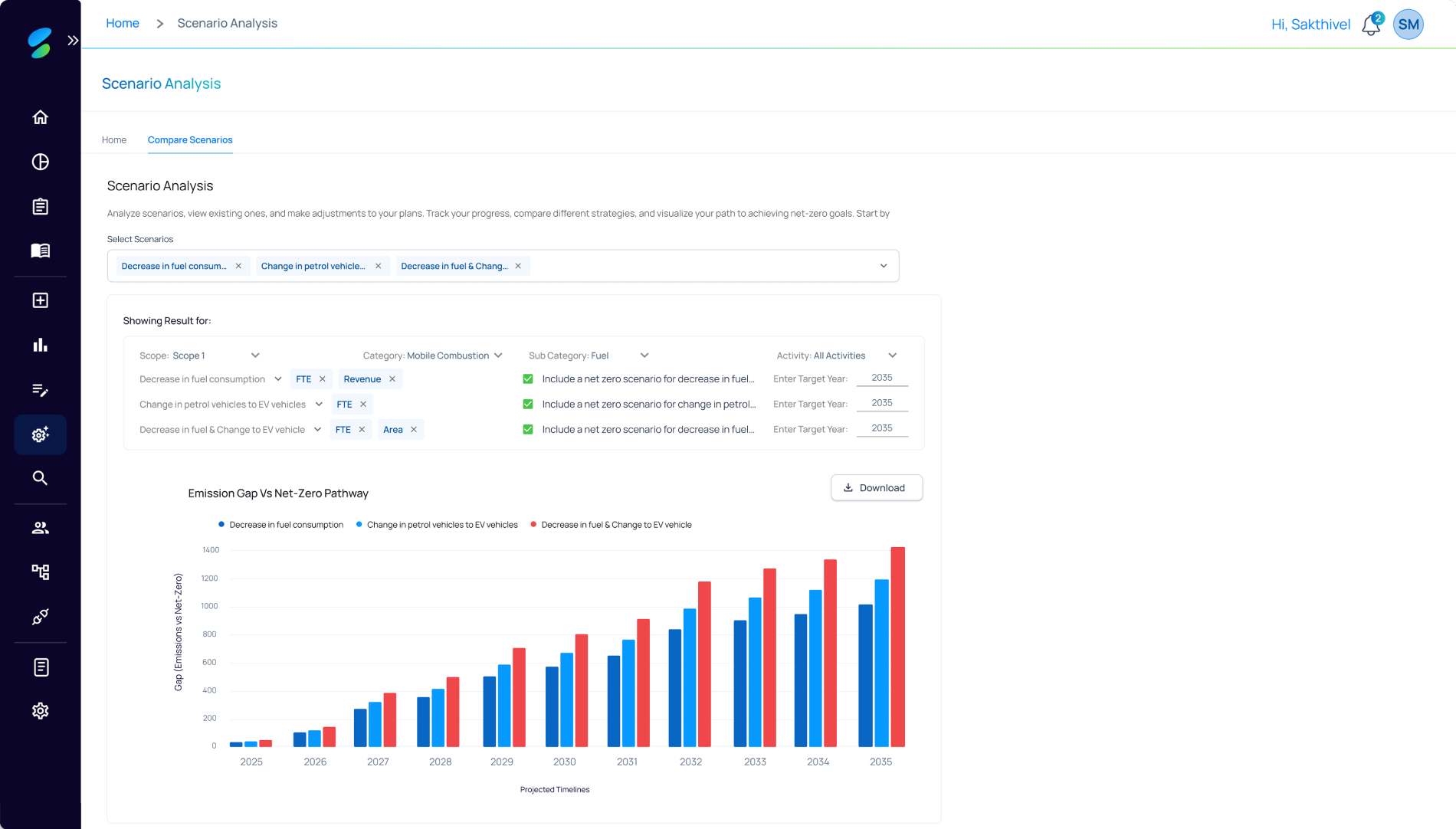Click the notification bell icon
1456x829 pixels.
pyautogui.click(x=1371, y=25)
